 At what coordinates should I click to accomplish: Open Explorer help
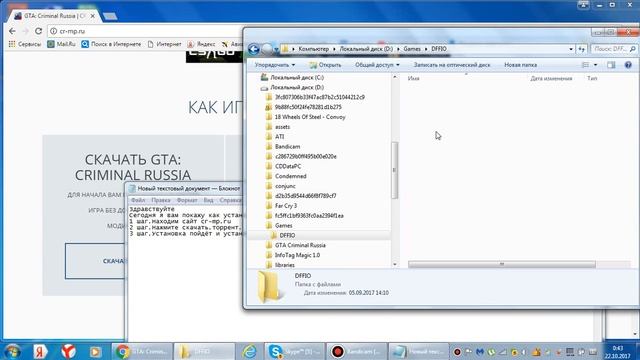628,65
